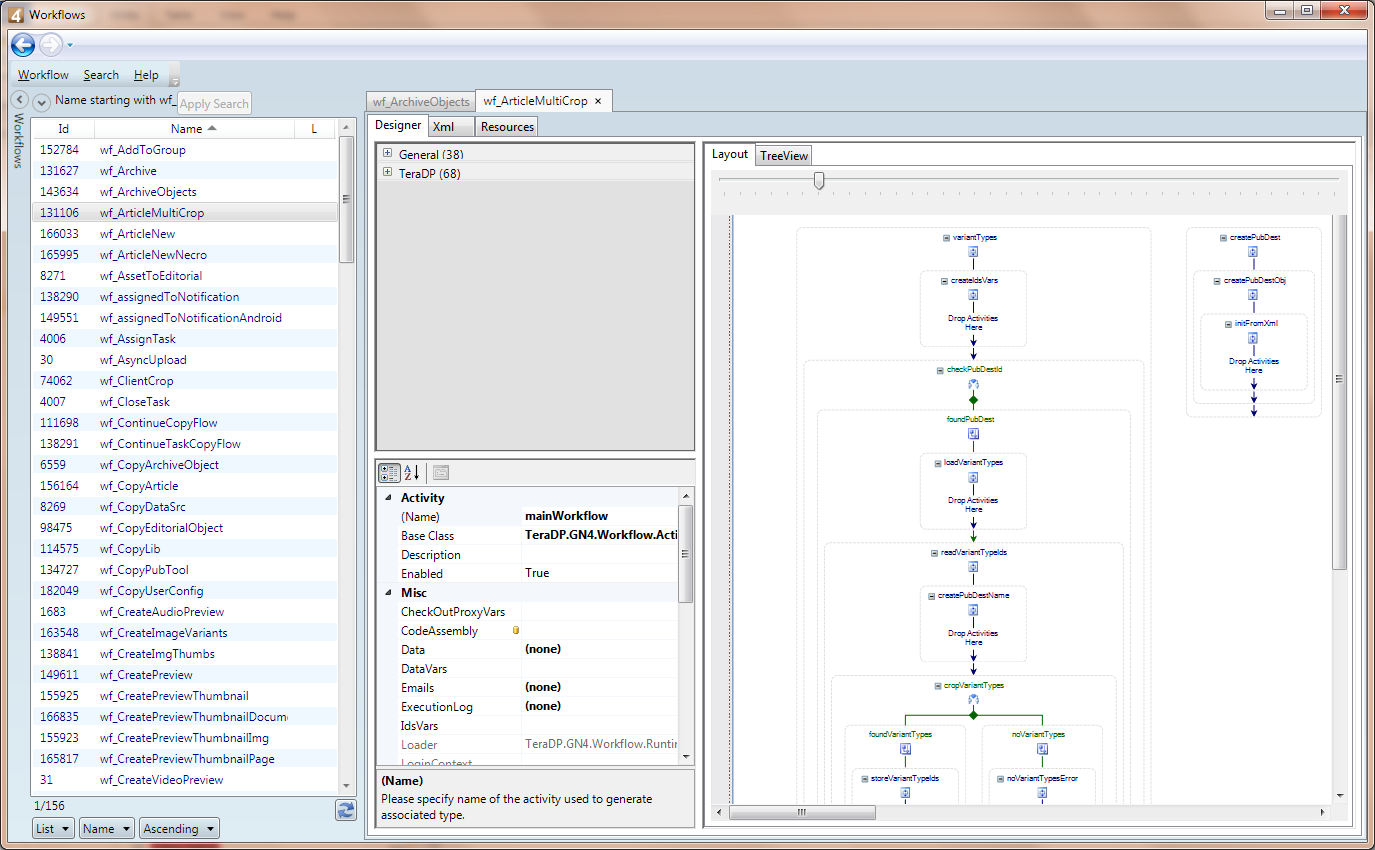Collapse the createIdsVars activity box
The width and height of the screenshot is (1375, 850).
click(x=943, y=281)
